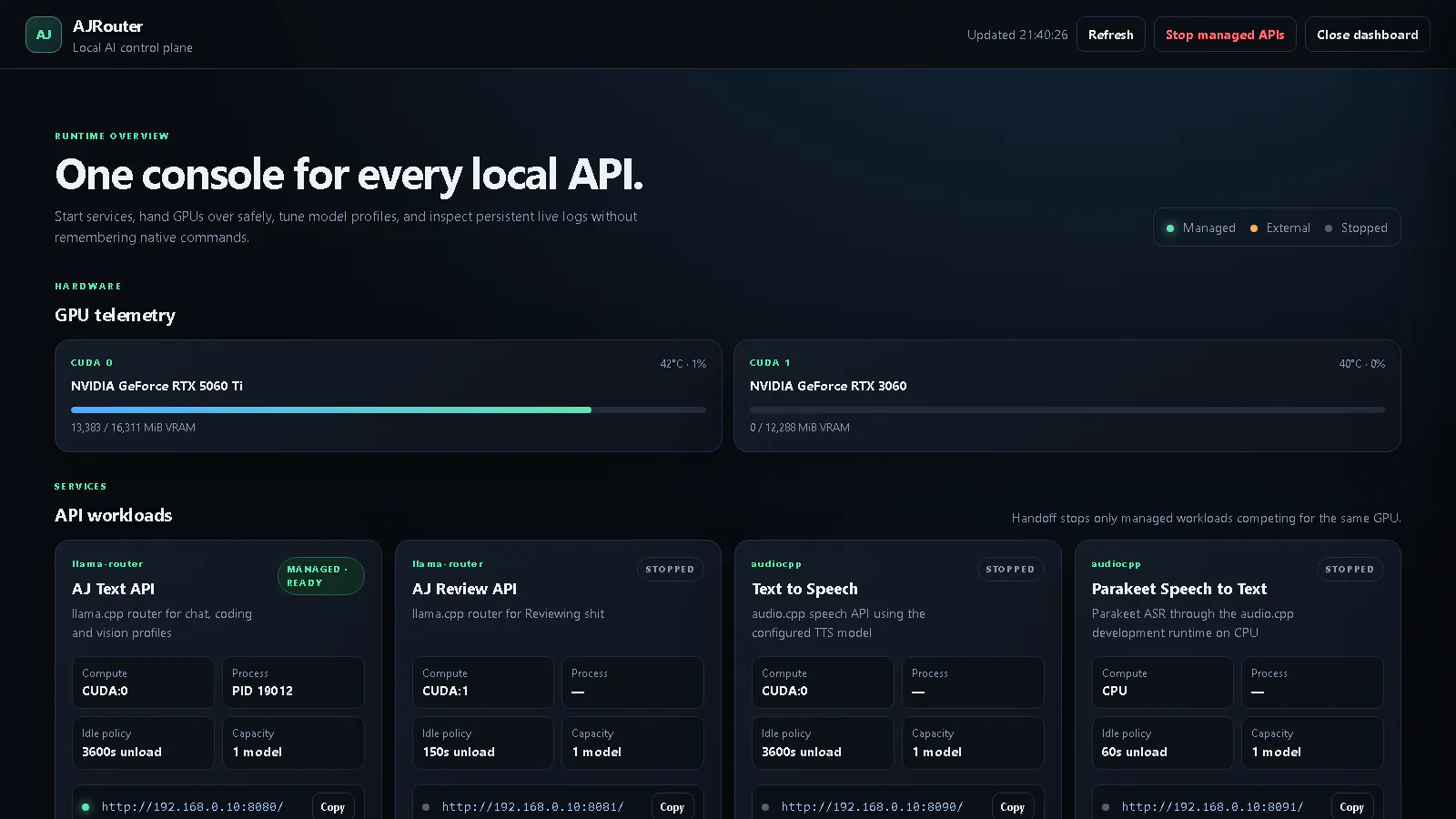Screen dimensions: 1456x819
Task: Click Parakeet 1 model capacity value
Action: 1277,752
